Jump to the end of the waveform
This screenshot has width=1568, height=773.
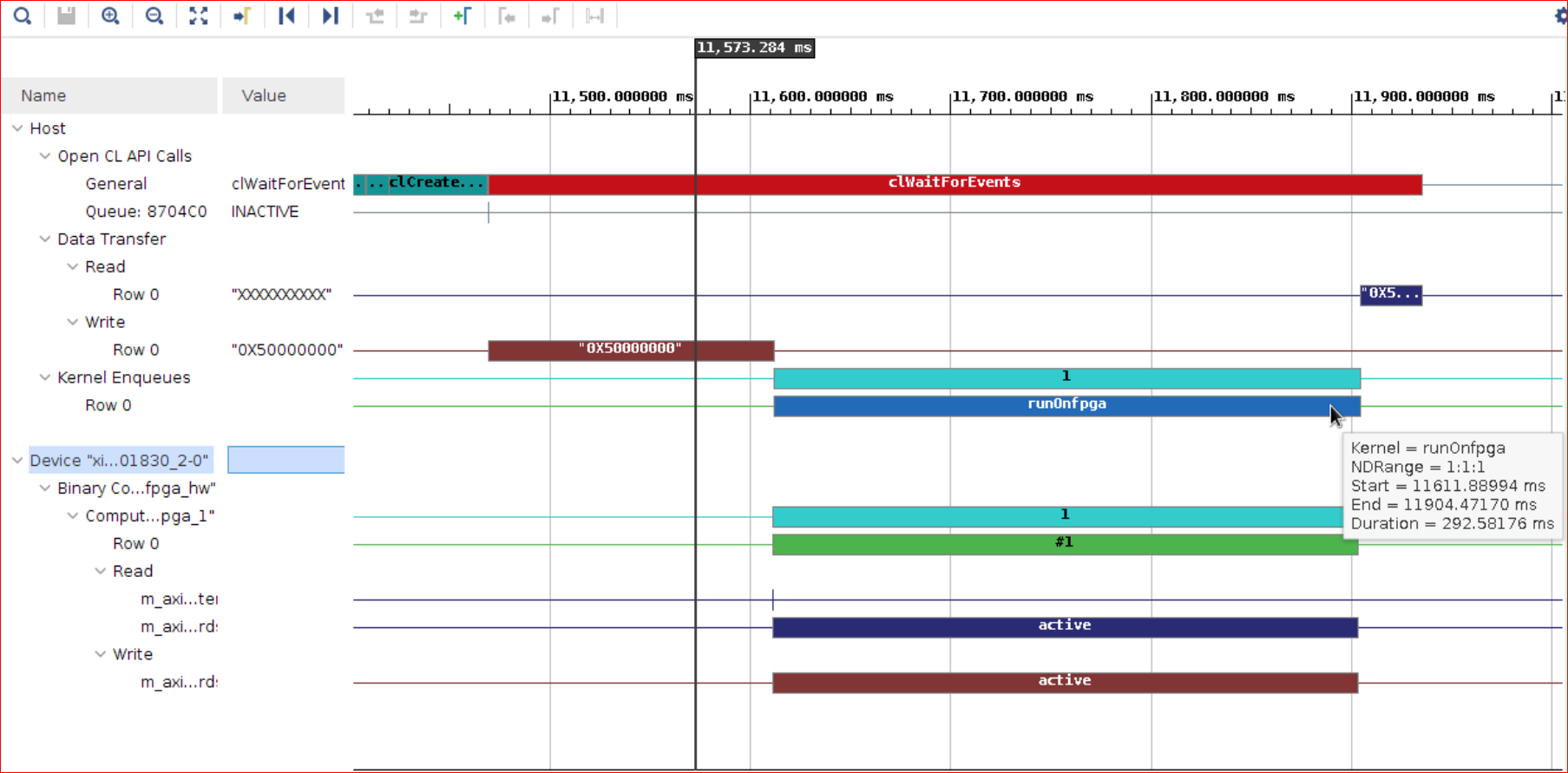point(330,16)
